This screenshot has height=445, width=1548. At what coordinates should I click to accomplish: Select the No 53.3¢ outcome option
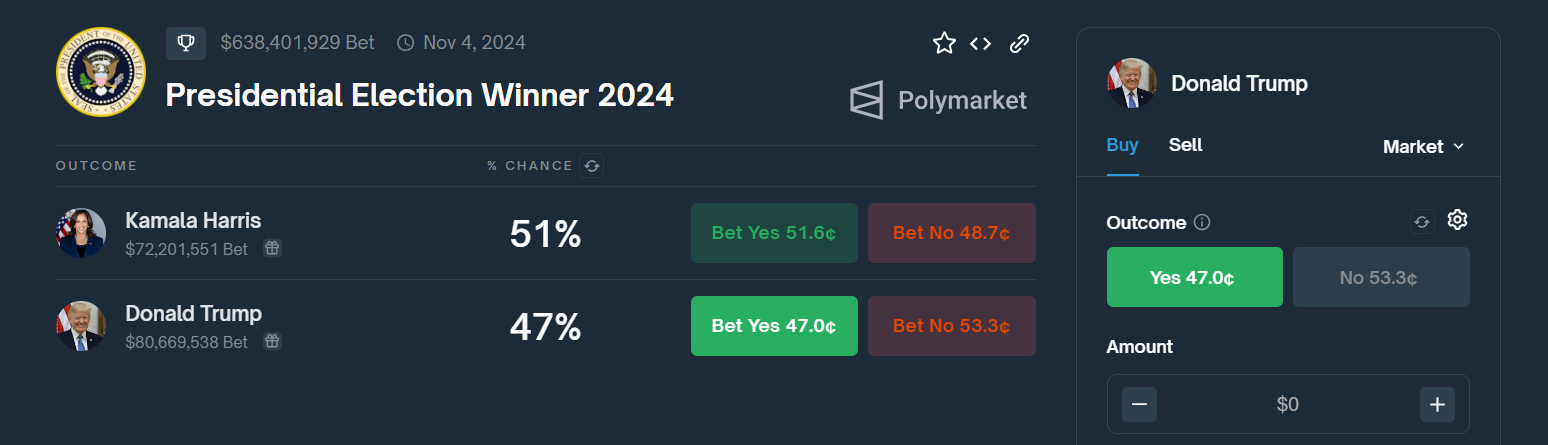pyautogui.click(x=1381, y=277)
